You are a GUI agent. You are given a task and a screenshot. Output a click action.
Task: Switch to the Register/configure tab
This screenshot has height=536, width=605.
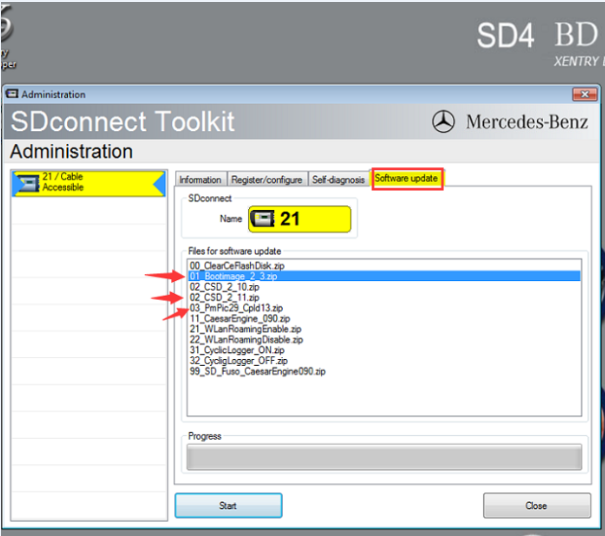tap(267, 180)
